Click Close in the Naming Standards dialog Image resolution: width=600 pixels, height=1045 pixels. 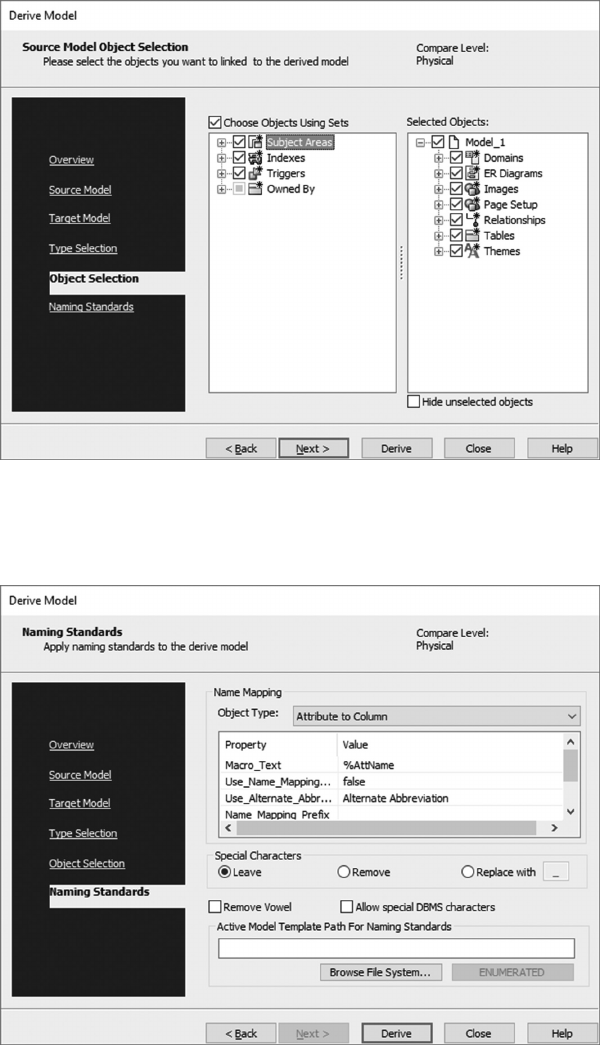tap(479, 1034)
